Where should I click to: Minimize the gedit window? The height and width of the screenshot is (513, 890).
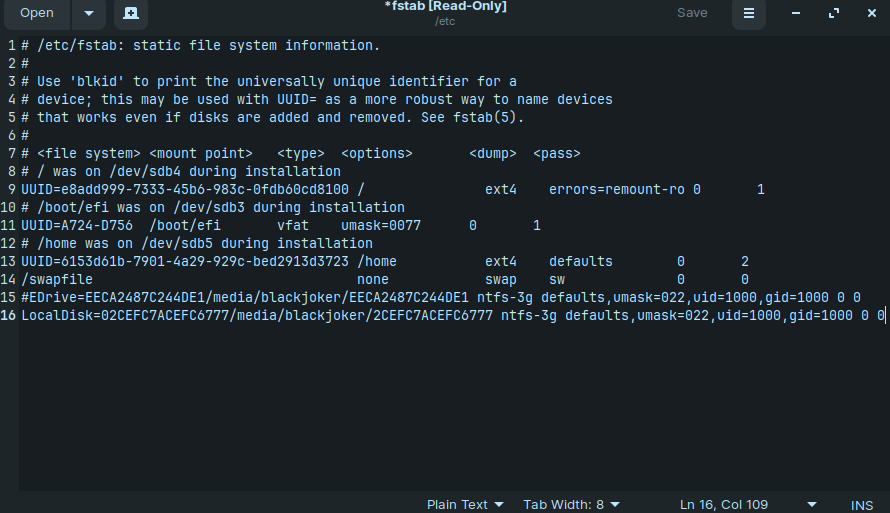(796, 13)
